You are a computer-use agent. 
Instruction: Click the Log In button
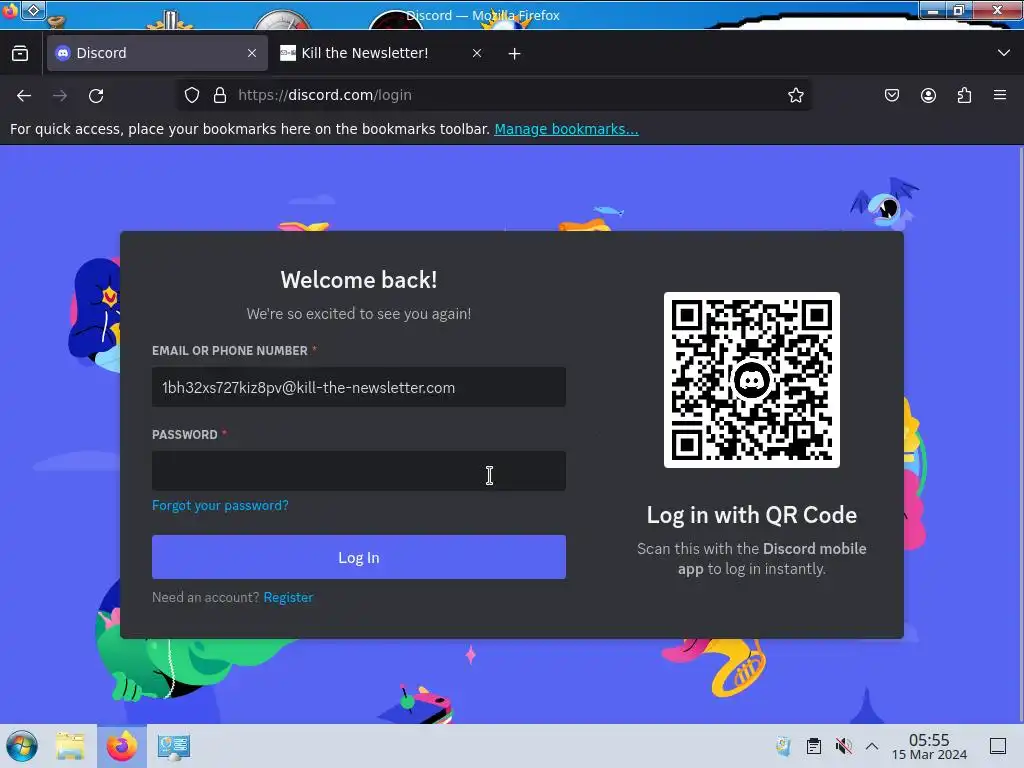pos(359,557)
